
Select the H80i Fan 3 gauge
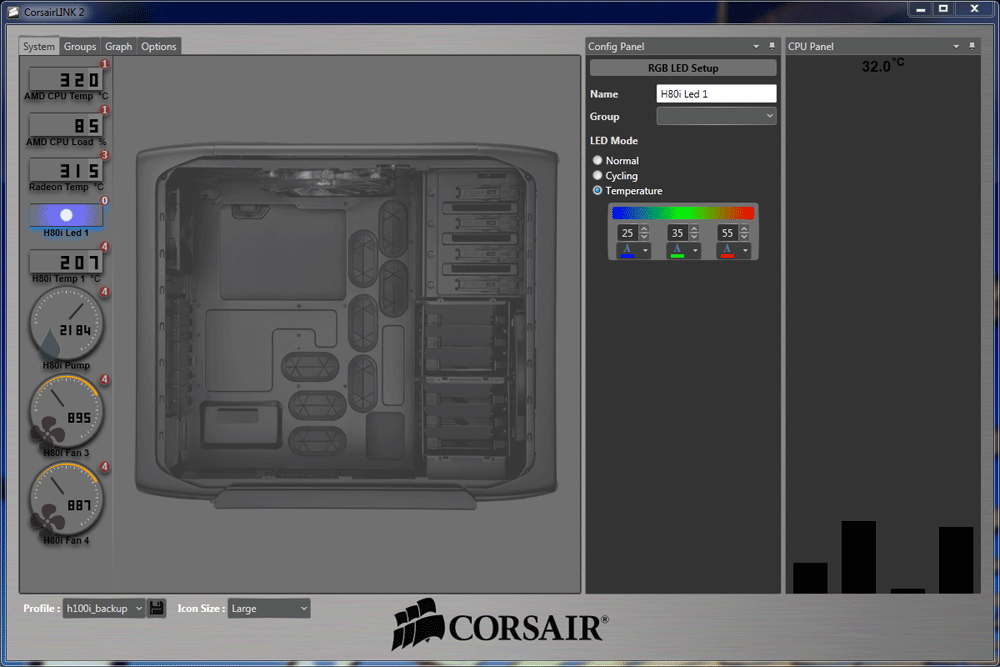[x=66, y=412]
